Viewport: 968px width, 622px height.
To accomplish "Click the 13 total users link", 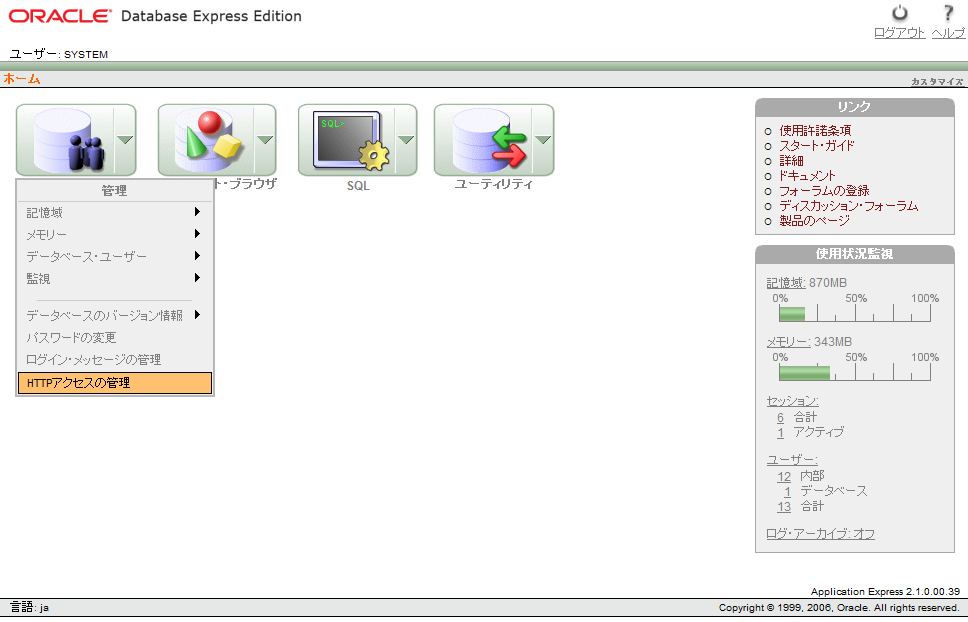I will click(x=784, y=507).
